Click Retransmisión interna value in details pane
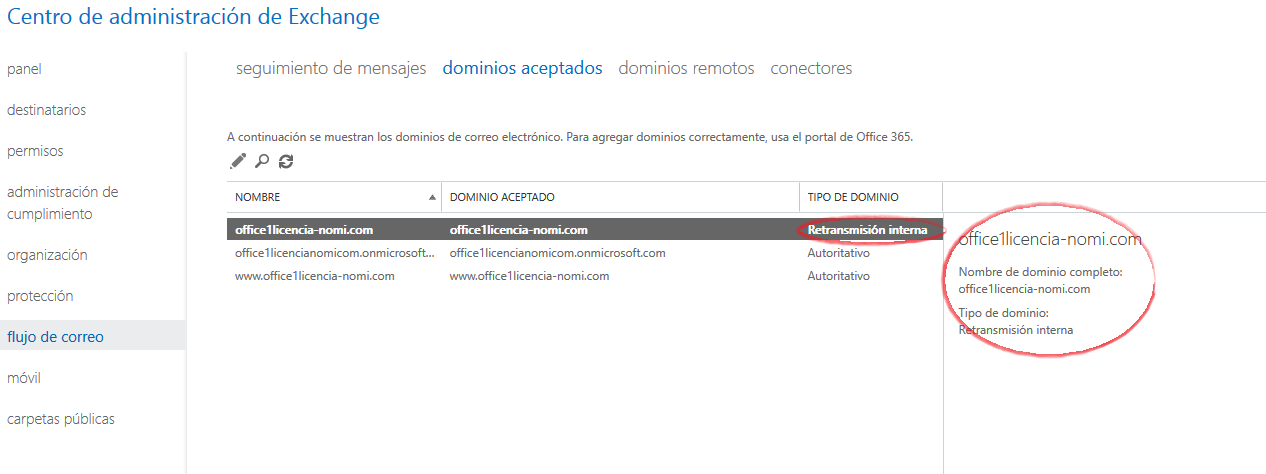 [x=1016, y=329]
